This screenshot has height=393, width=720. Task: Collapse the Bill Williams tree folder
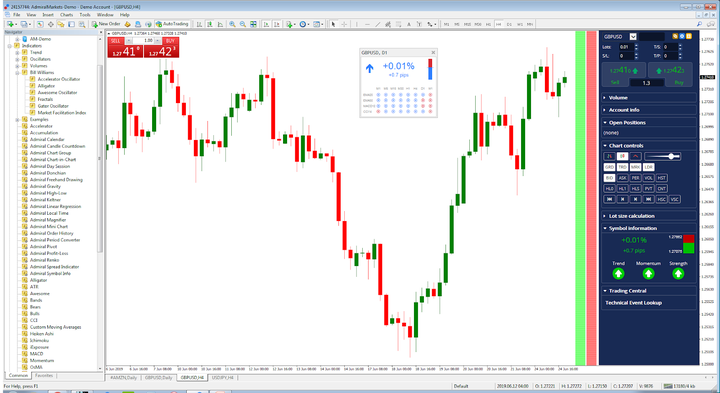pos(17,73)
